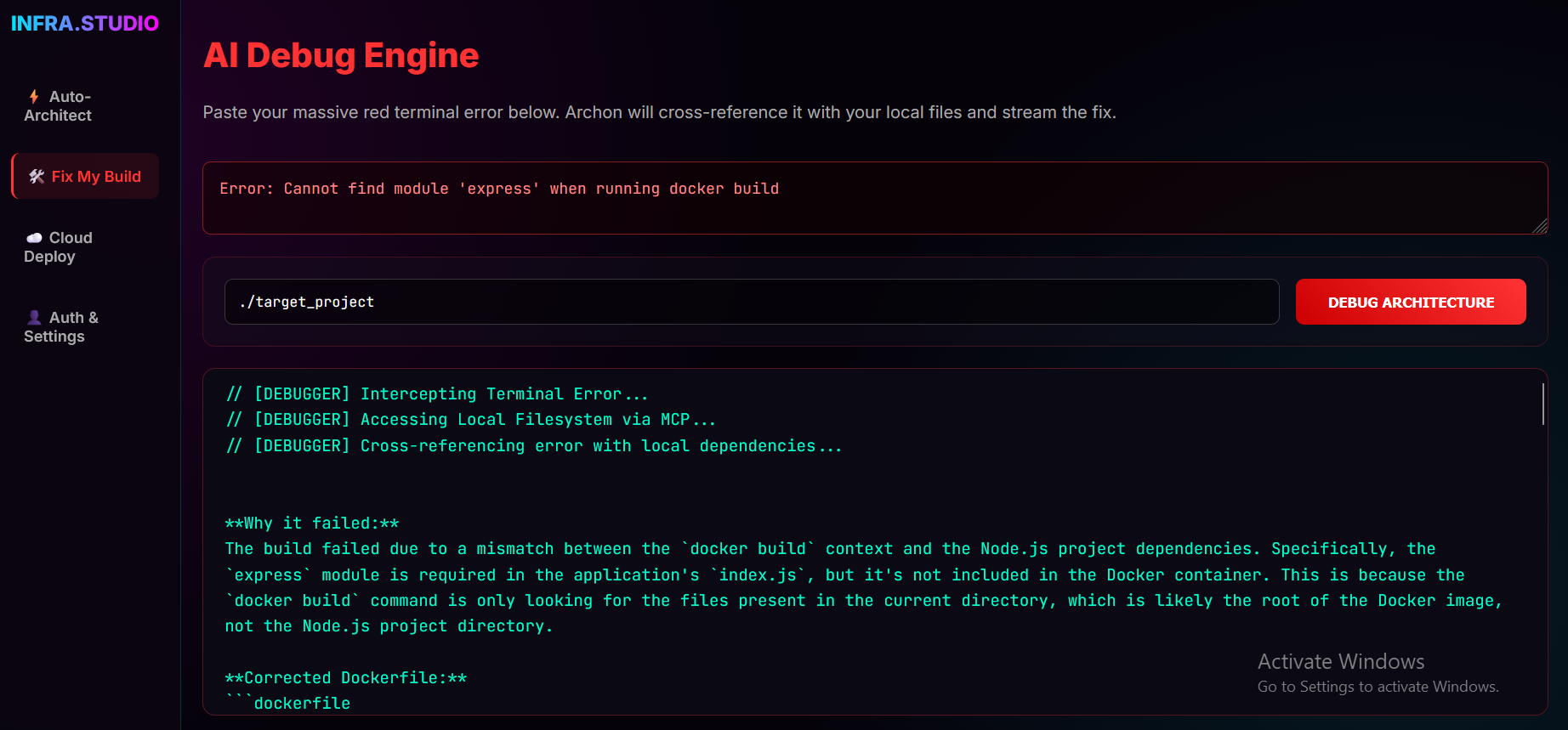Screen dimensions: 1568x730
Task: Click the AI Debug Engine heading
Action: pyautogui.click(x=341, y=55)
